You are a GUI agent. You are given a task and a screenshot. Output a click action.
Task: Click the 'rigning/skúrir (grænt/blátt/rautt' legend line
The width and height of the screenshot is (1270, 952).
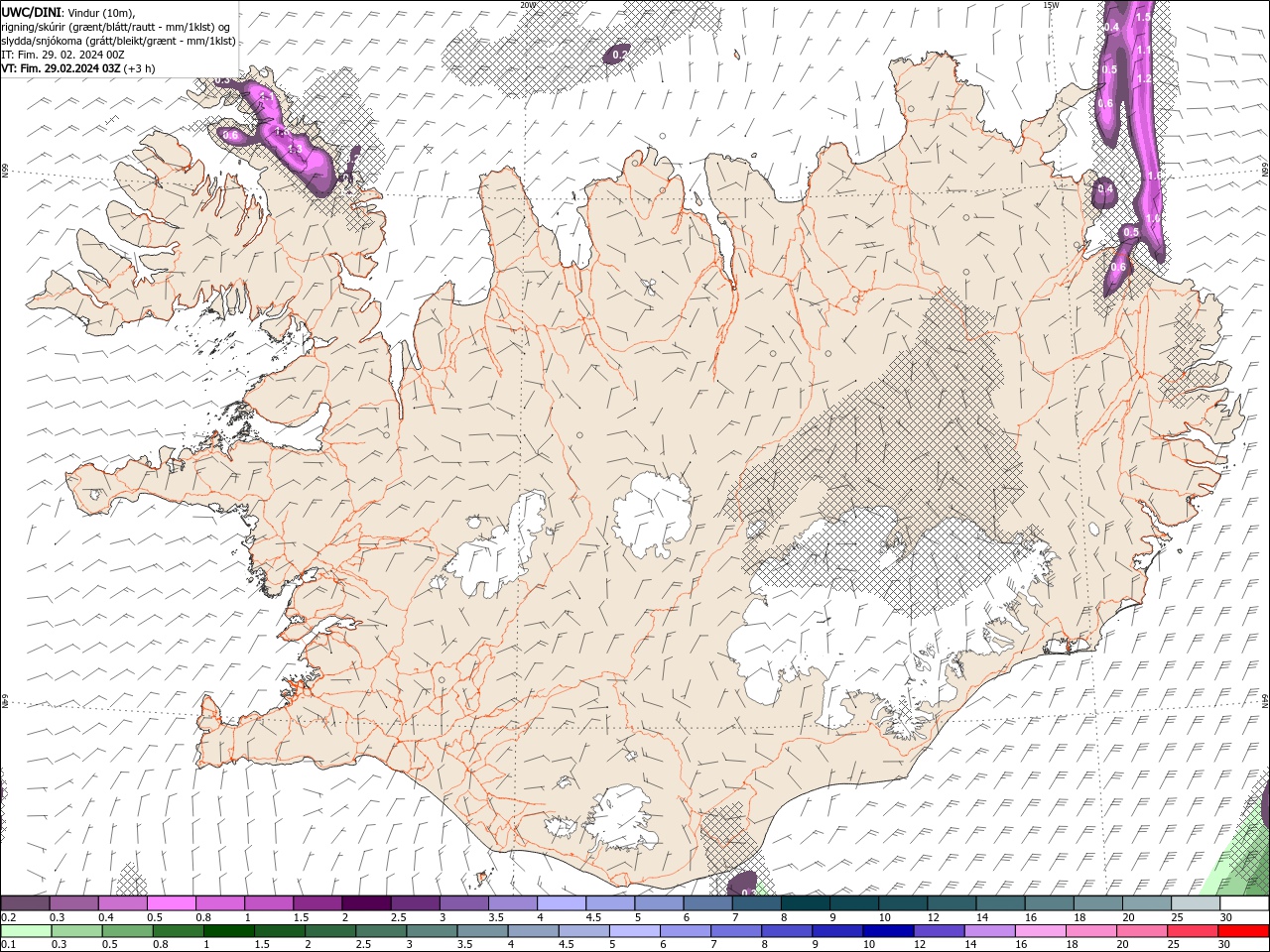tap(117, 26)
